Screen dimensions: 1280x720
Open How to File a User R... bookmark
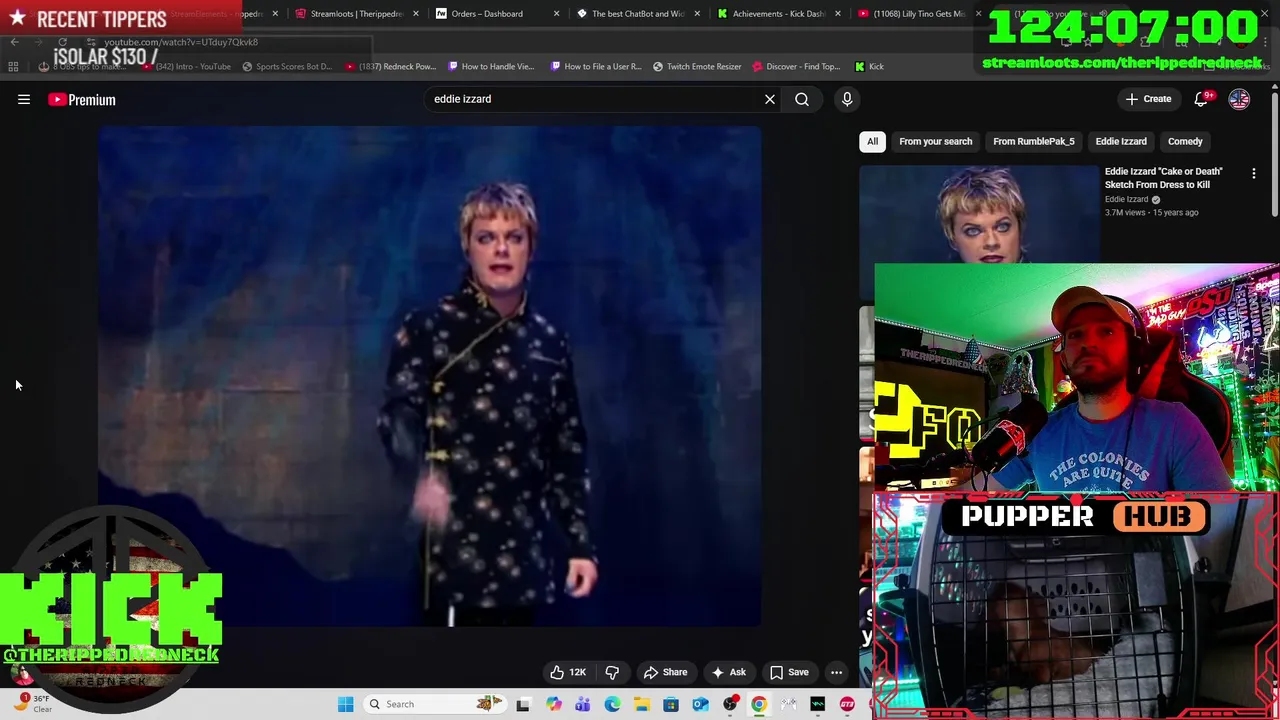pos(595,67)
